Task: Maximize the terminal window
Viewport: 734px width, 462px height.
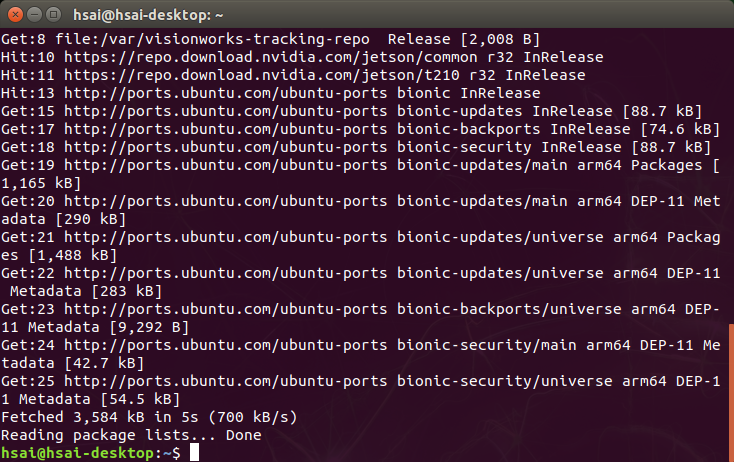Action: click(53, 15)
